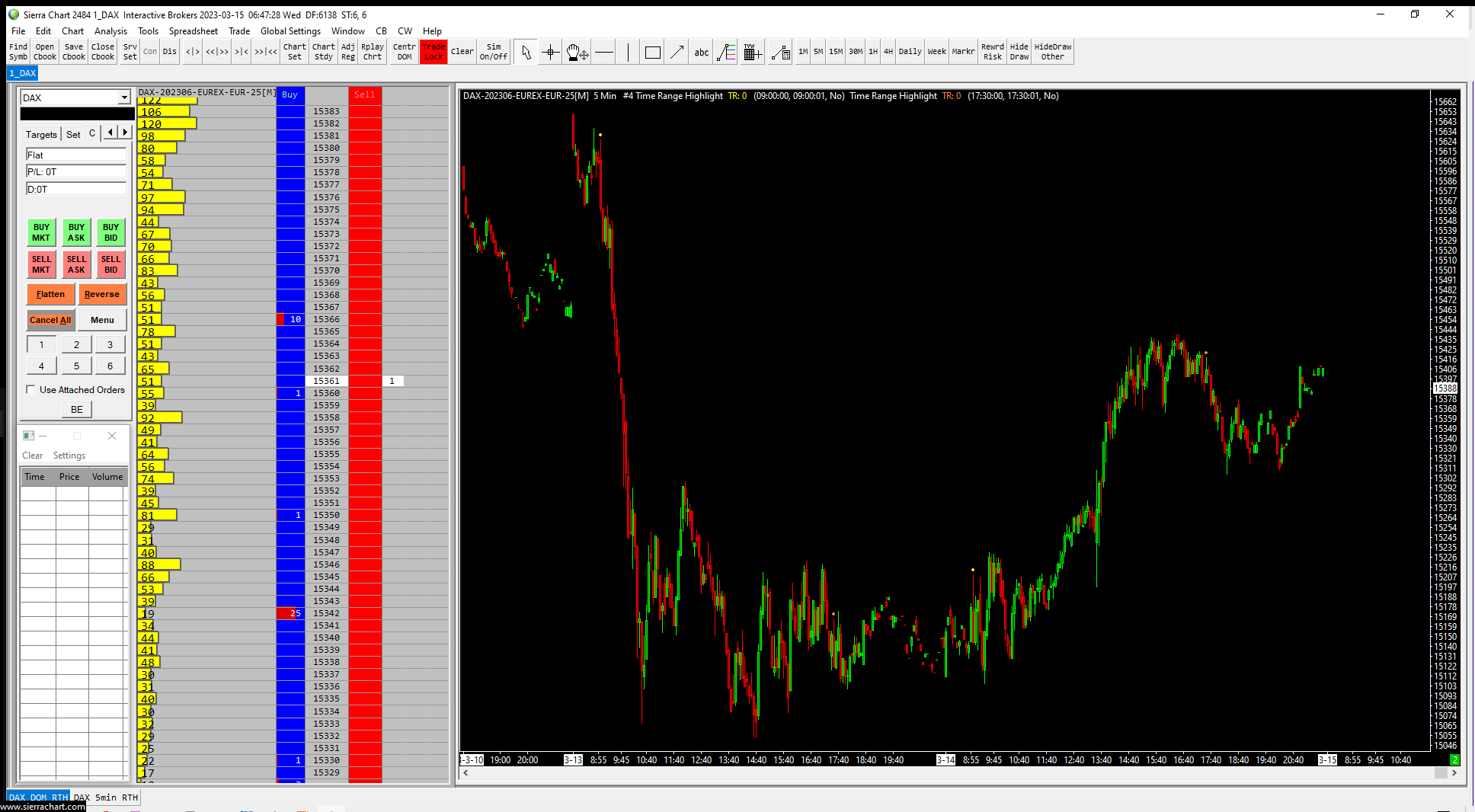Click the Clear toolbar button
Viewport: 1475px width, 812px height.
click(x=462, y=52)
